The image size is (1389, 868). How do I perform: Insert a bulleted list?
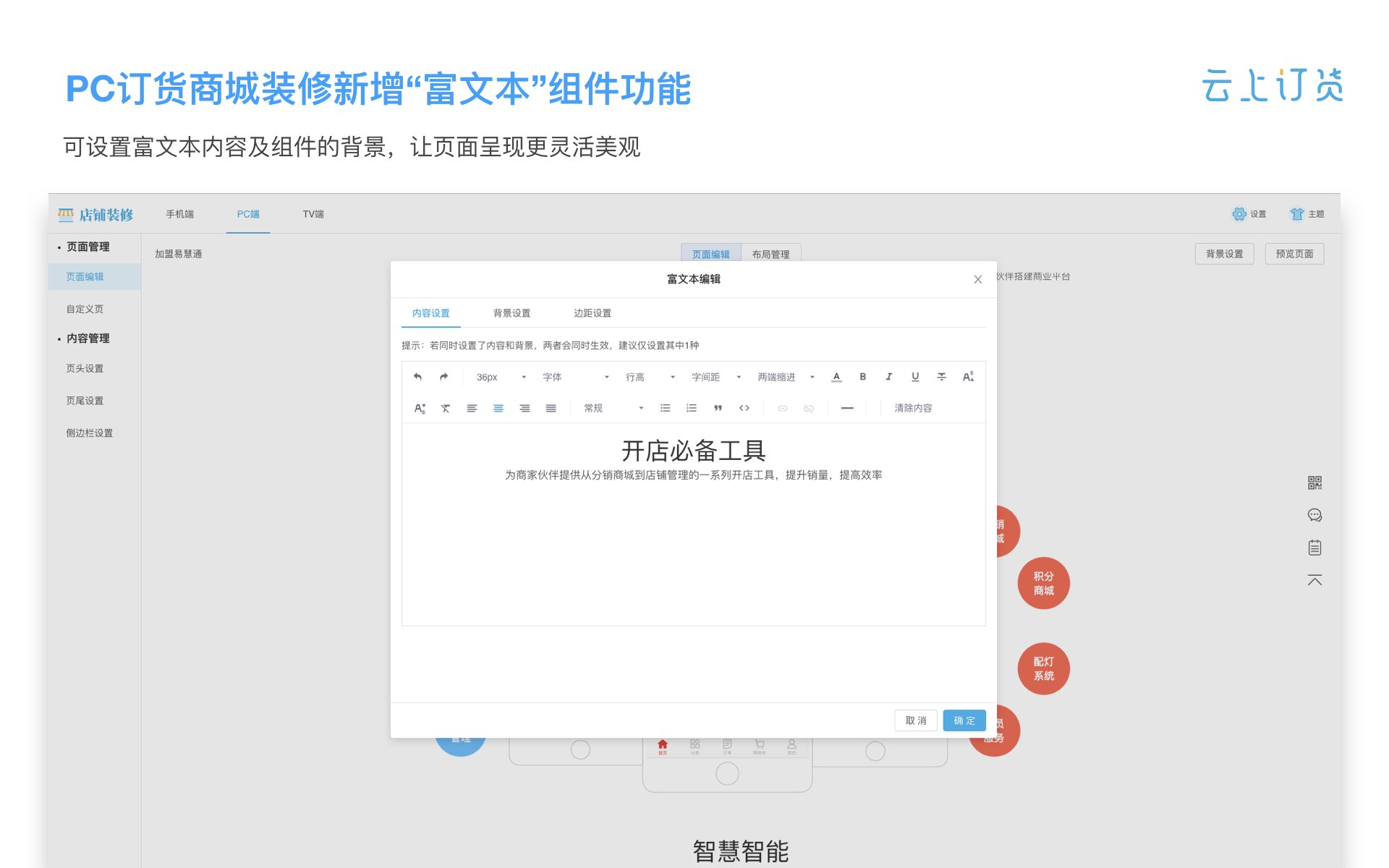click(665, 409)
